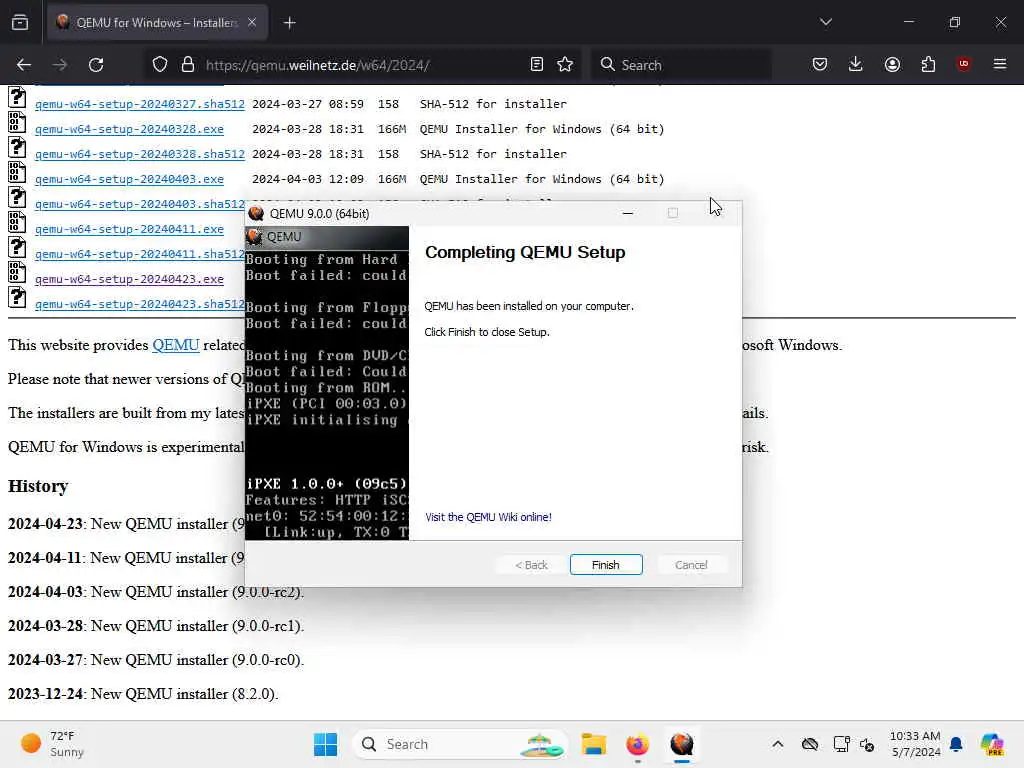Follow the QEMU link in the description paragraph
Viewport: 1024px width, 768px height.
click(x=176, y=345)
